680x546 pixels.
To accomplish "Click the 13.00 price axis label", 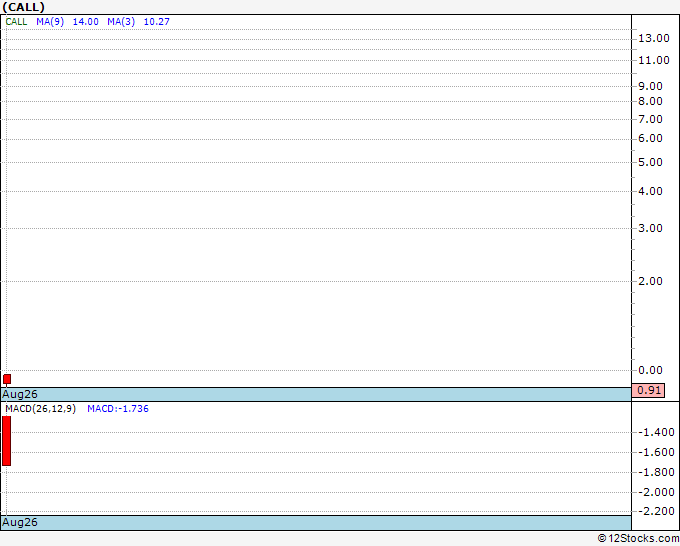I will (654, 38).
